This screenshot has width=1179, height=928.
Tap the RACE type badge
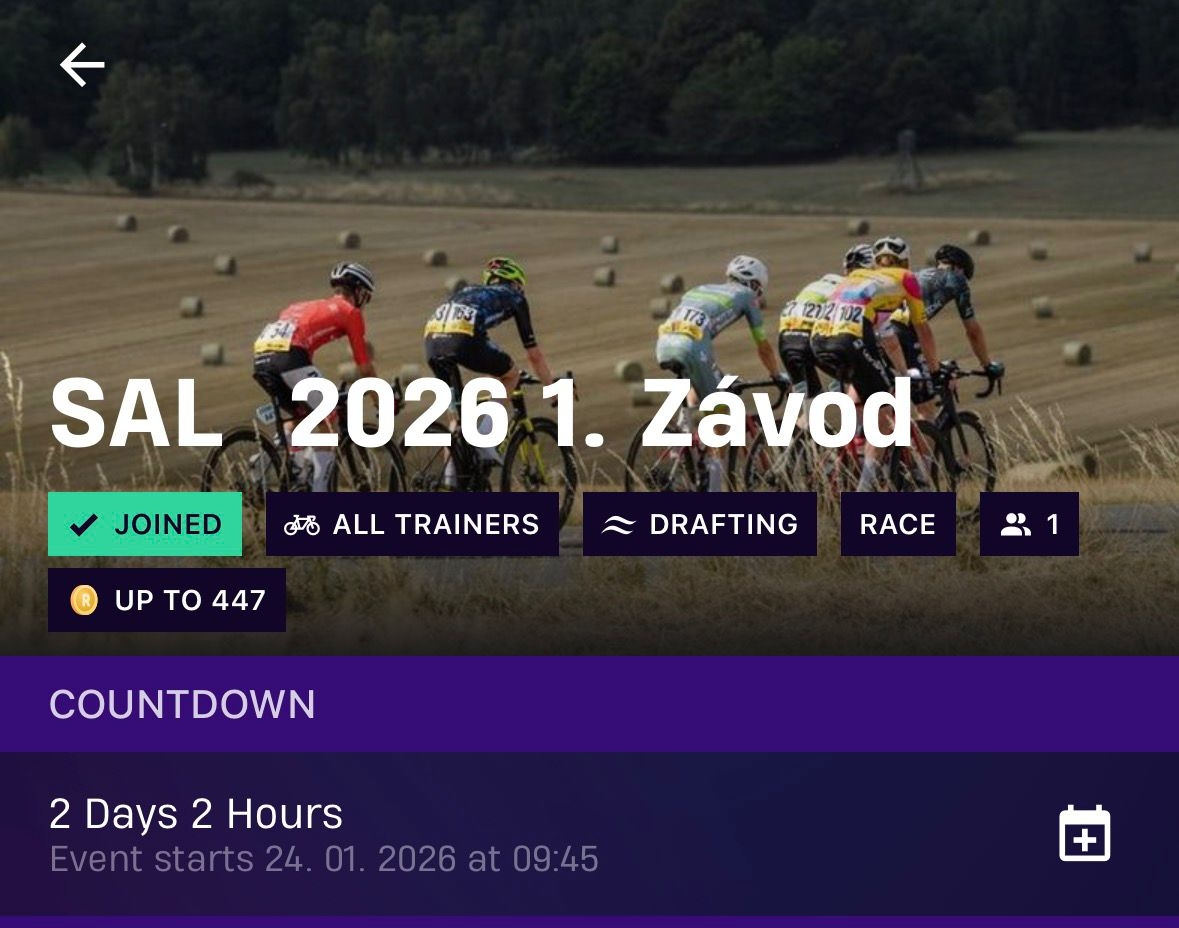coord(898,524)
